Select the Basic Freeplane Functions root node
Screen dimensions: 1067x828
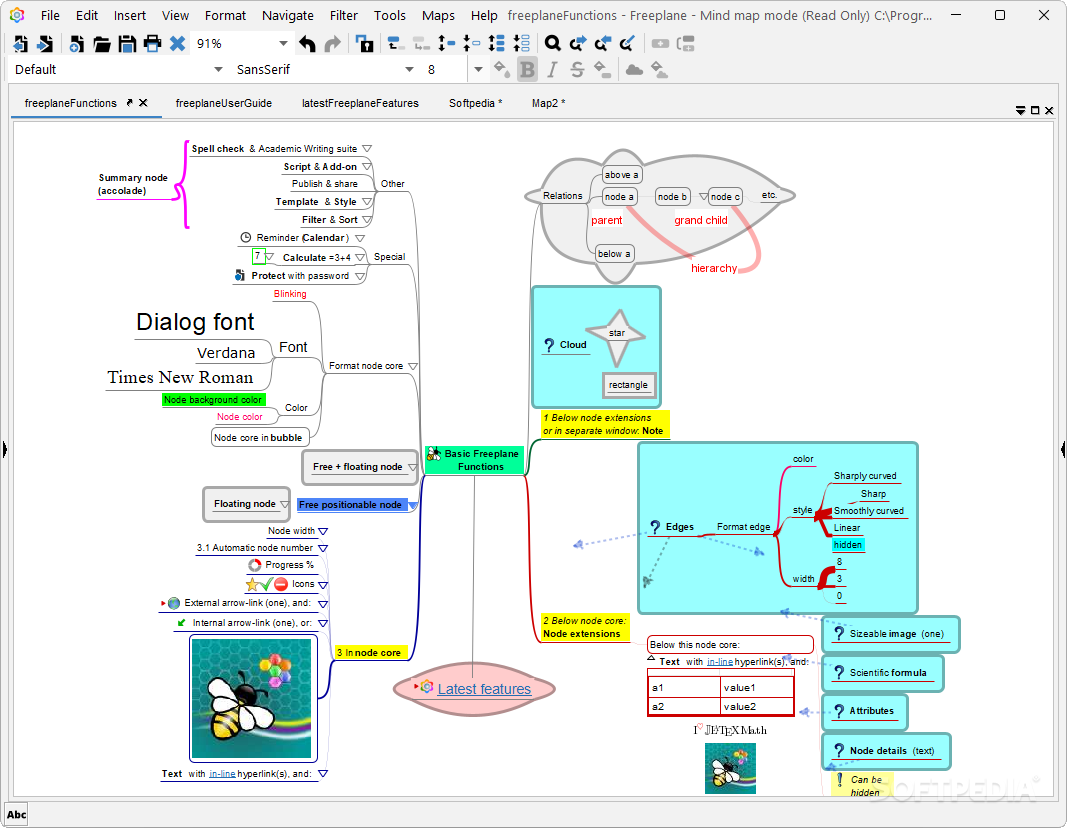(474, 460)
